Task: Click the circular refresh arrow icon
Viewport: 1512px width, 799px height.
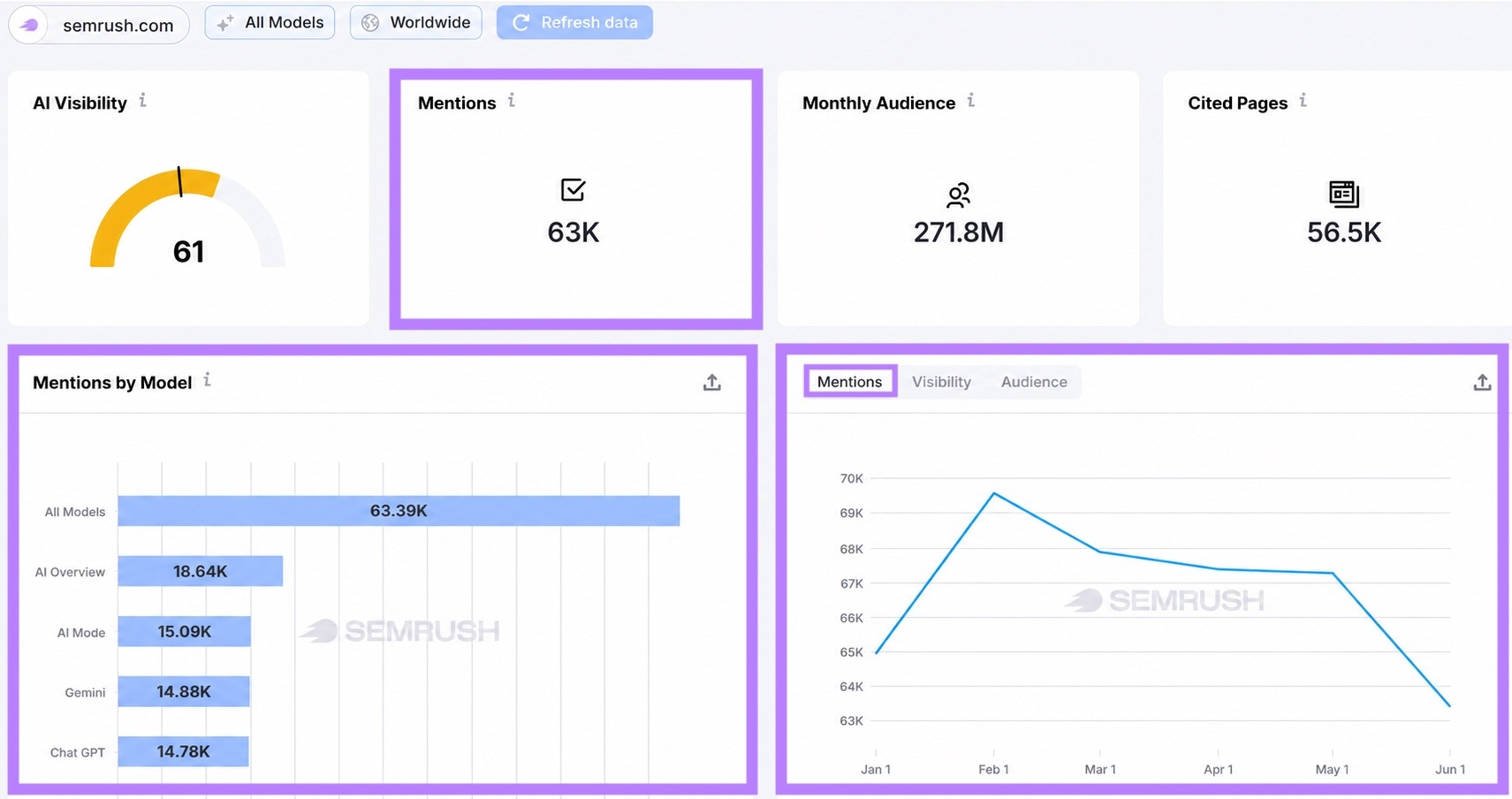Action: (520, 22)
